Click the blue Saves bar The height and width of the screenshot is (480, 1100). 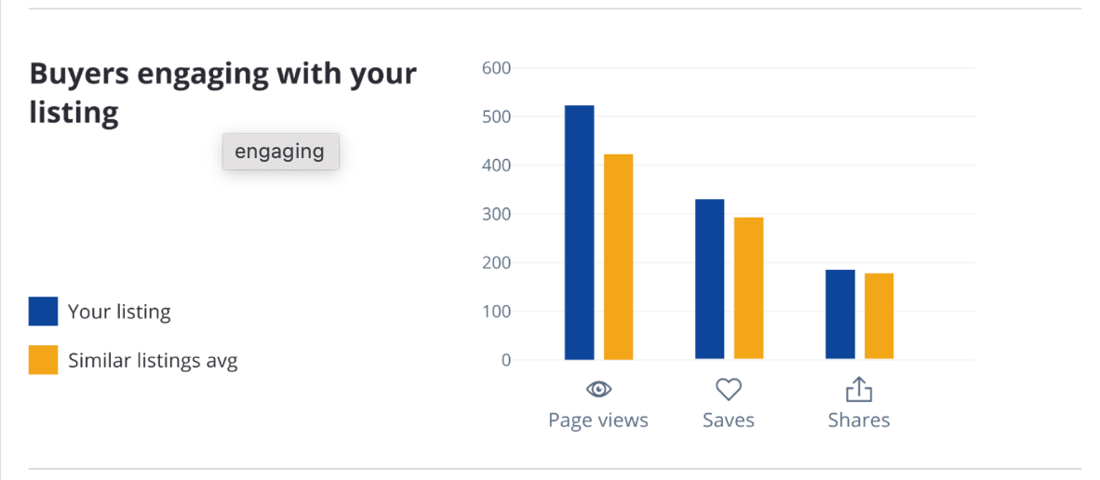pyautogui.click(x=709, y=279)
